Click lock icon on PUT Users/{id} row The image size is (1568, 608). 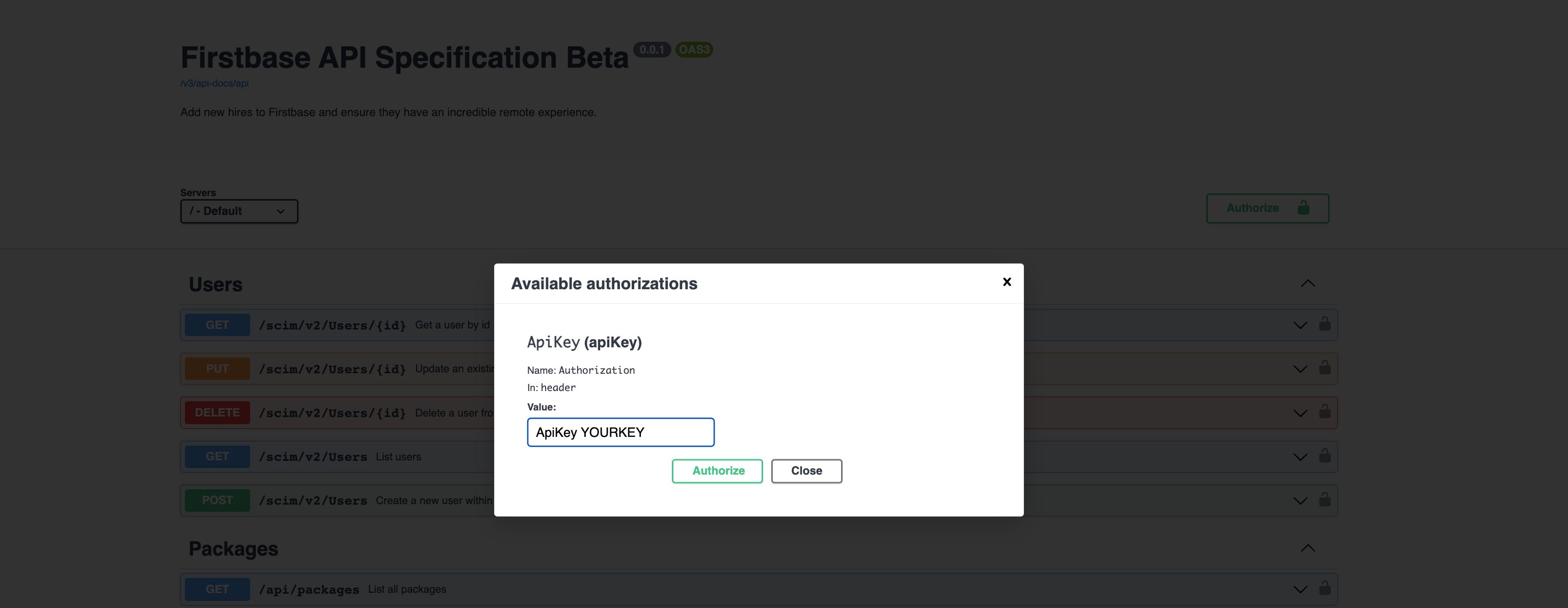(1324, 368)
